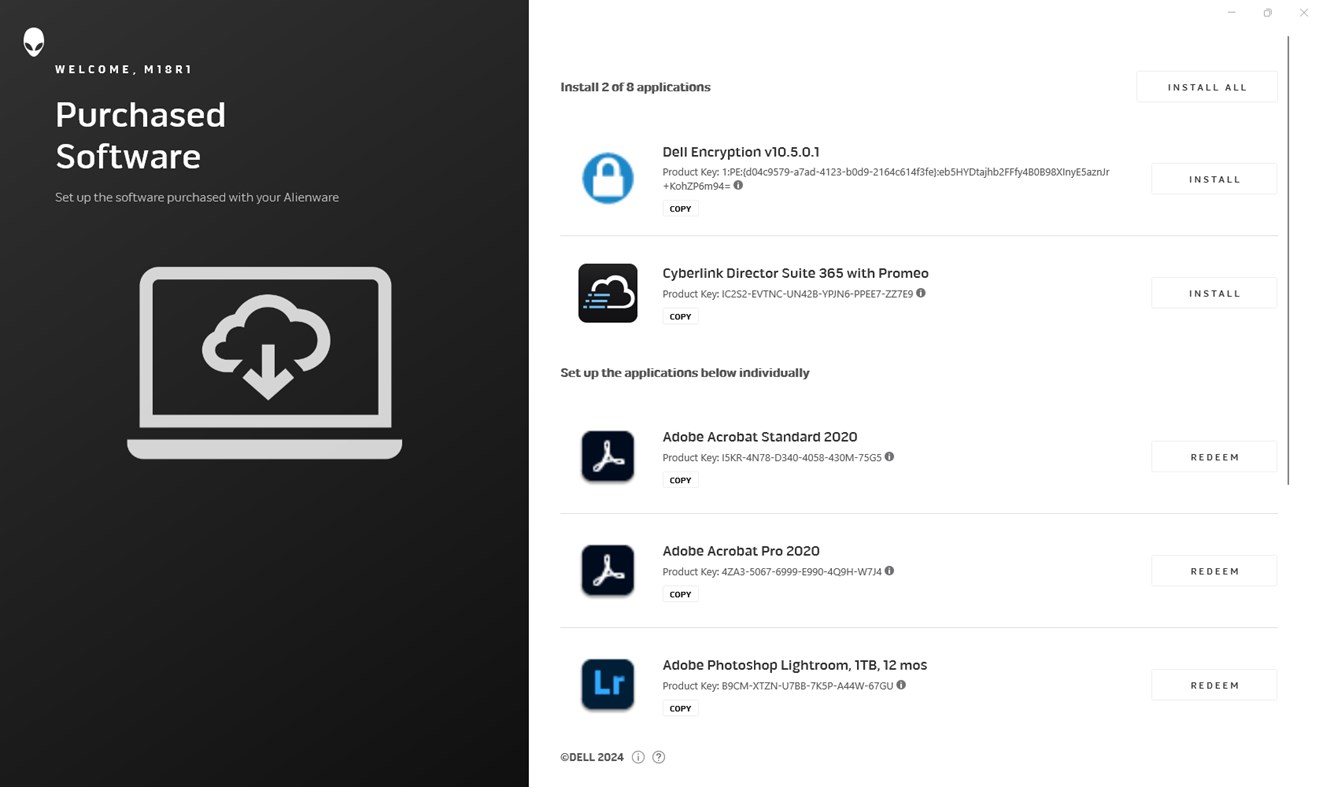Image resolution: width=1321 pixels, height=787 pixels.
Task: Click the help question mark icon in footer
Action: click(659, 757)
